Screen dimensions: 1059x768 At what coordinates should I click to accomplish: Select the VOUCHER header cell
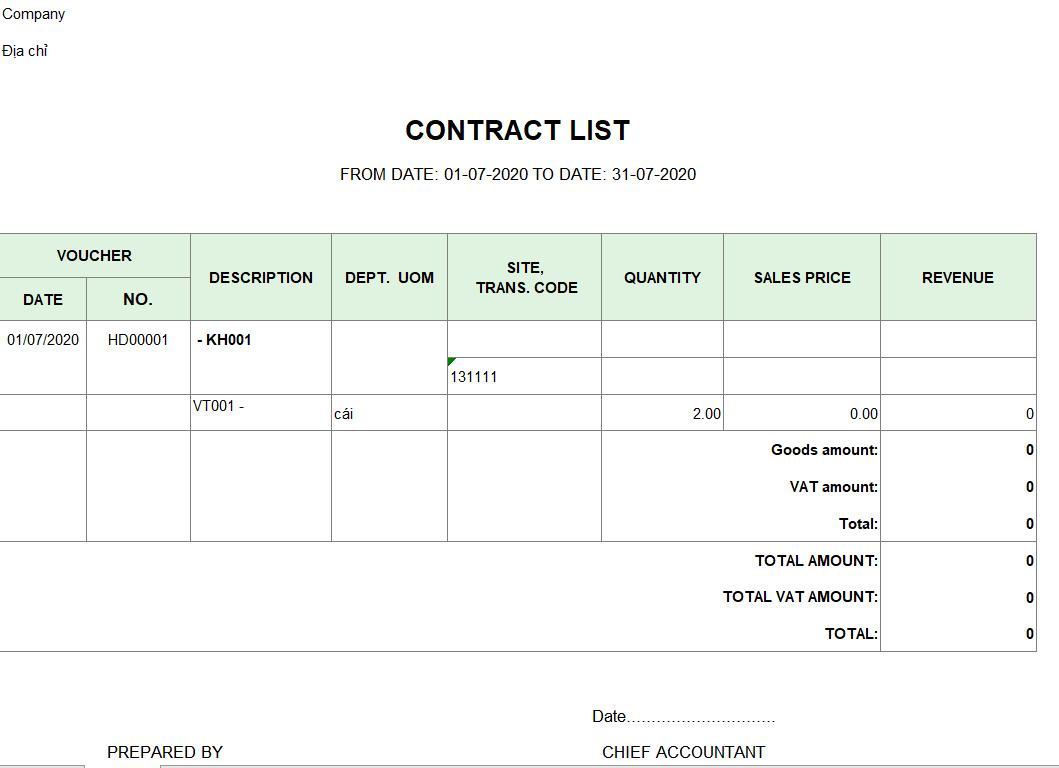94,256
